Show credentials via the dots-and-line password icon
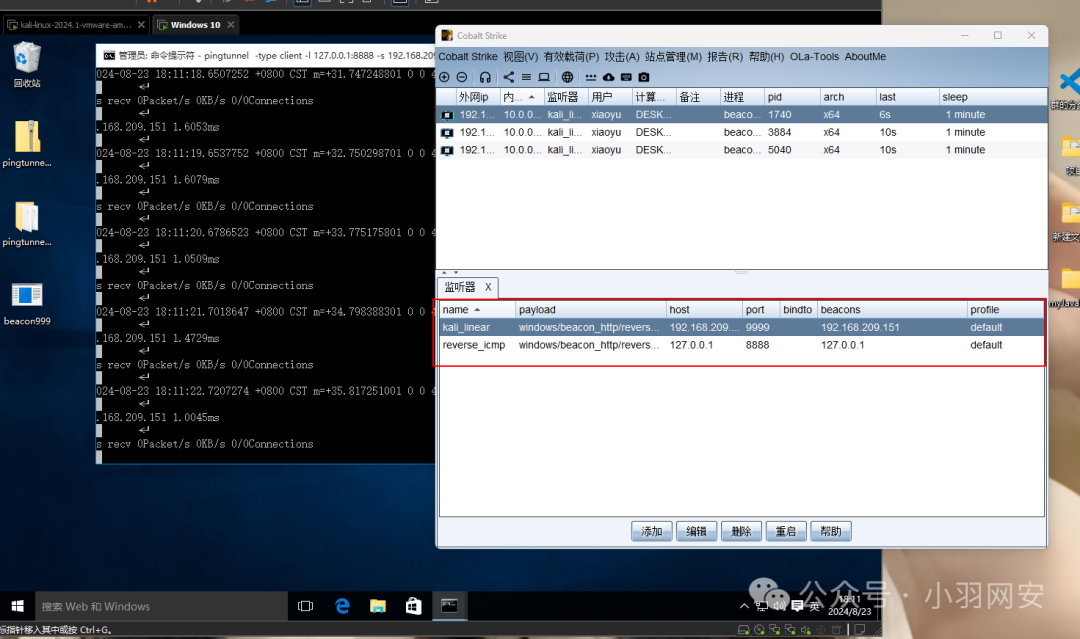The height and width of the screenshot is (639, 1080). [x=591, y=77]
